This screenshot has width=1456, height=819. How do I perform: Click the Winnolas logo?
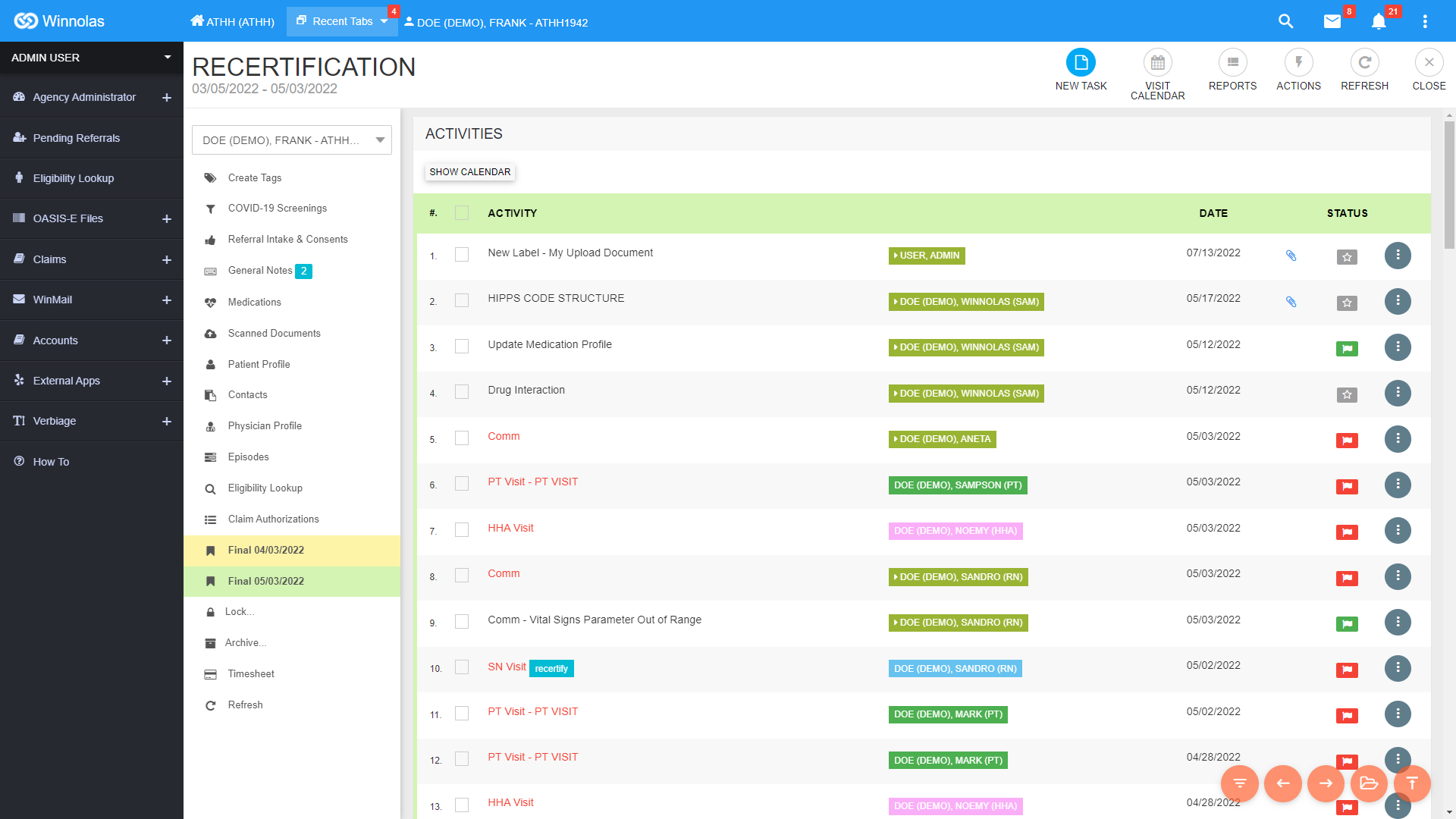tap(59, 21)
